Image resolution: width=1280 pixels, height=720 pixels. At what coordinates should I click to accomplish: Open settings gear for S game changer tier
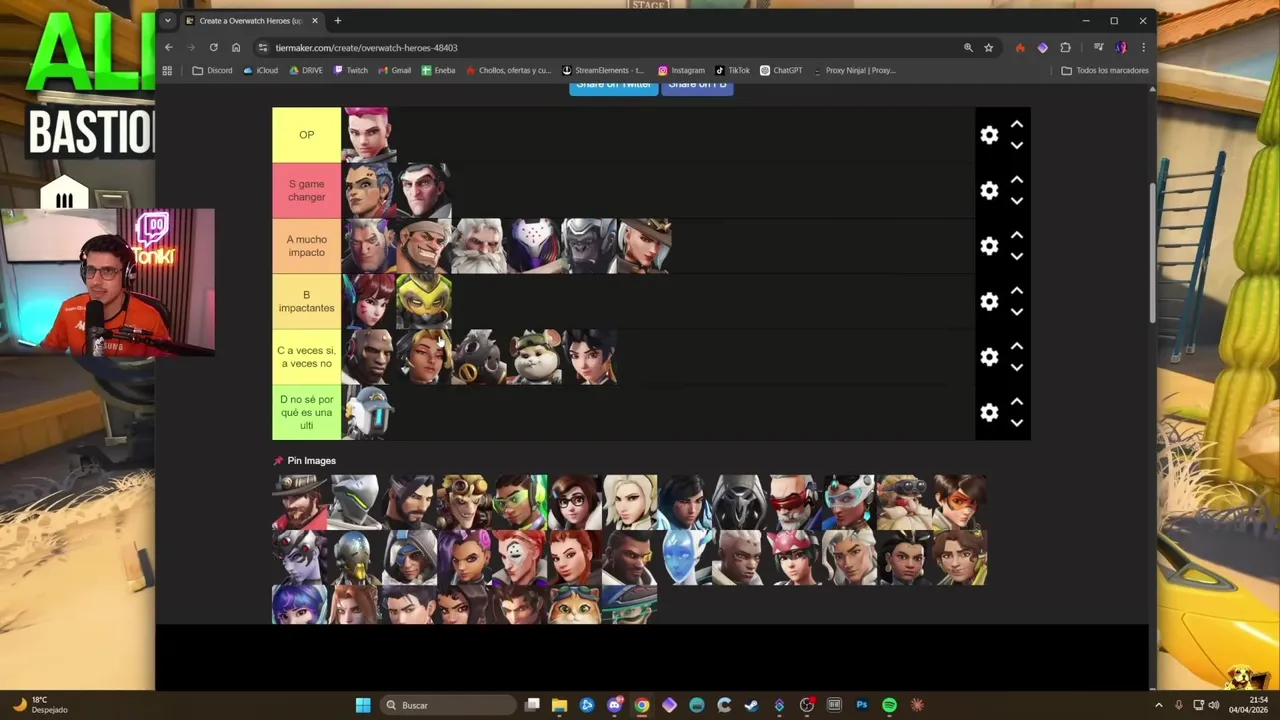pyautogui.click(x=989, y=190)
